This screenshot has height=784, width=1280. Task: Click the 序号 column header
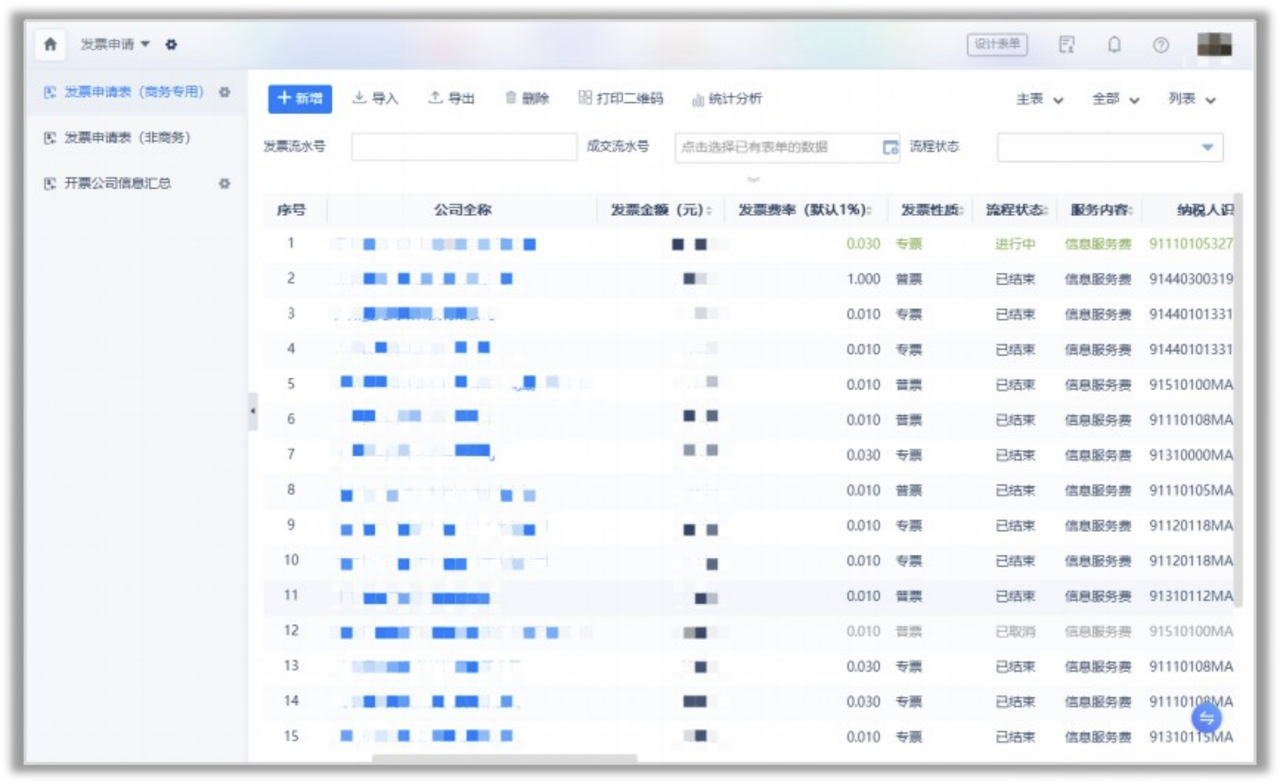(x=291, y=211)
